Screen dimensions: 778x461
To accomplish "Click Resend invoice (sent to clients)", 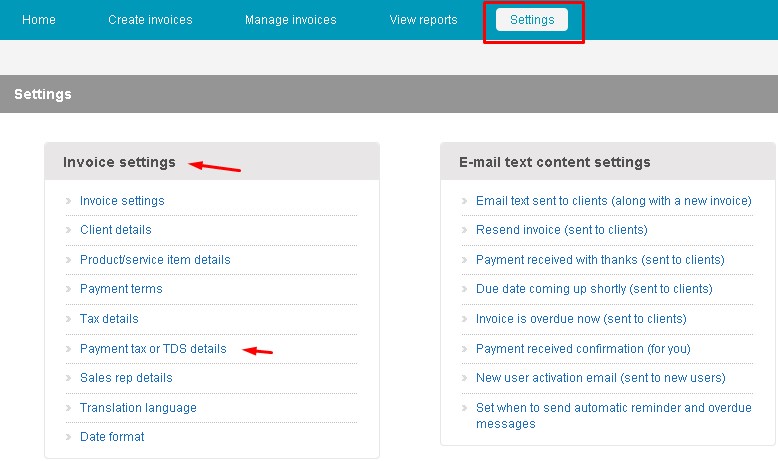I will [x=562, y=230].
